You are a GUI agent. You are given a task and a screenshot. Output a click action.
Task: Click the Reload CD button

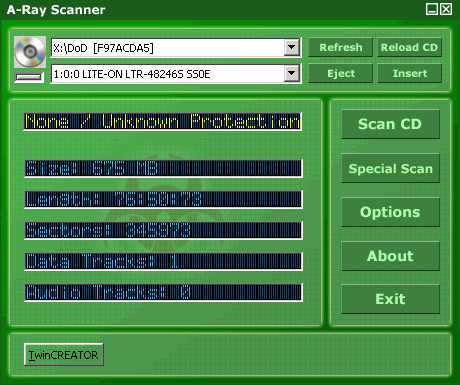click(409, 47)
